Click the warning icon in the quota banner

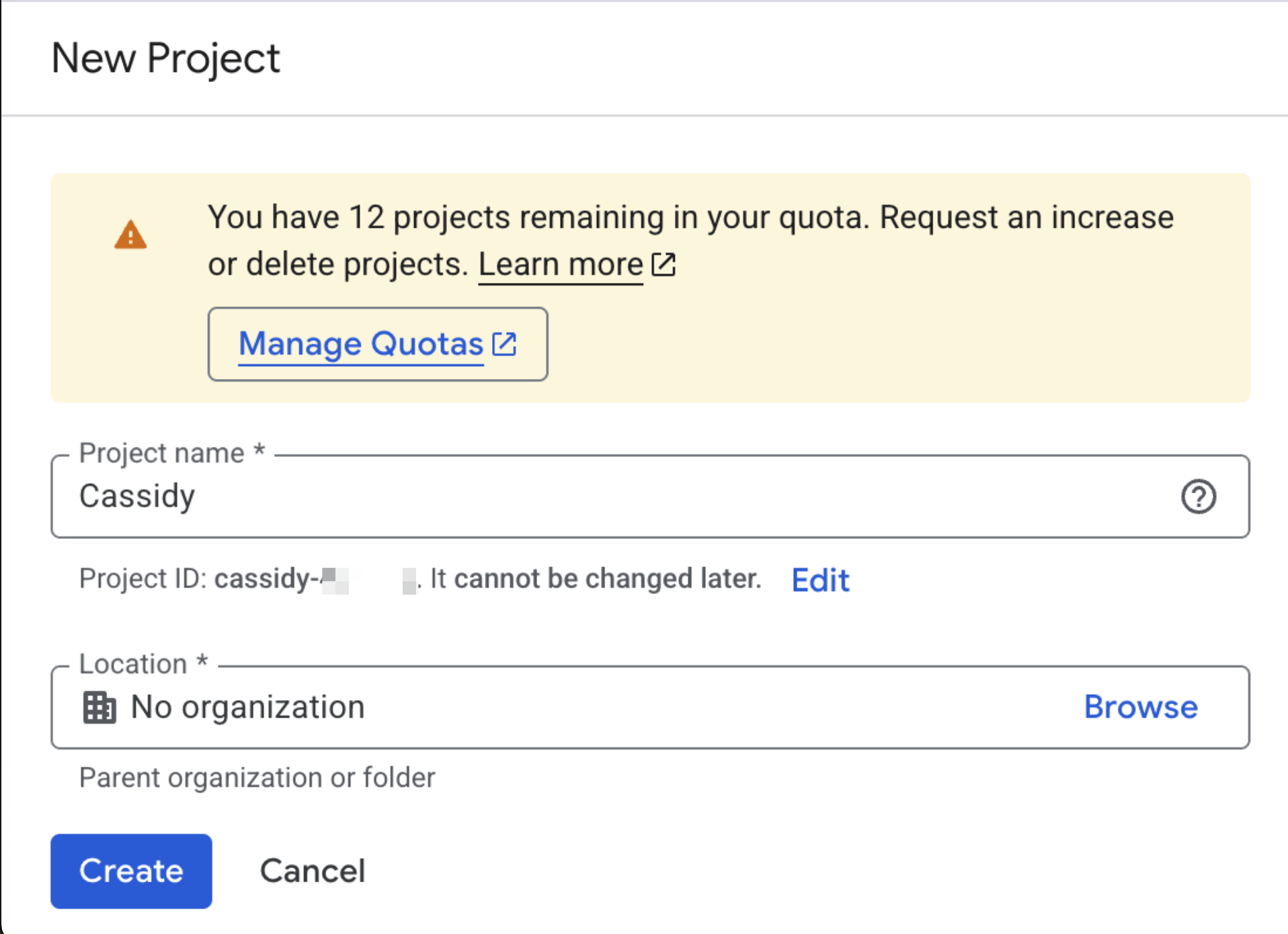click(x=130, y=235)
